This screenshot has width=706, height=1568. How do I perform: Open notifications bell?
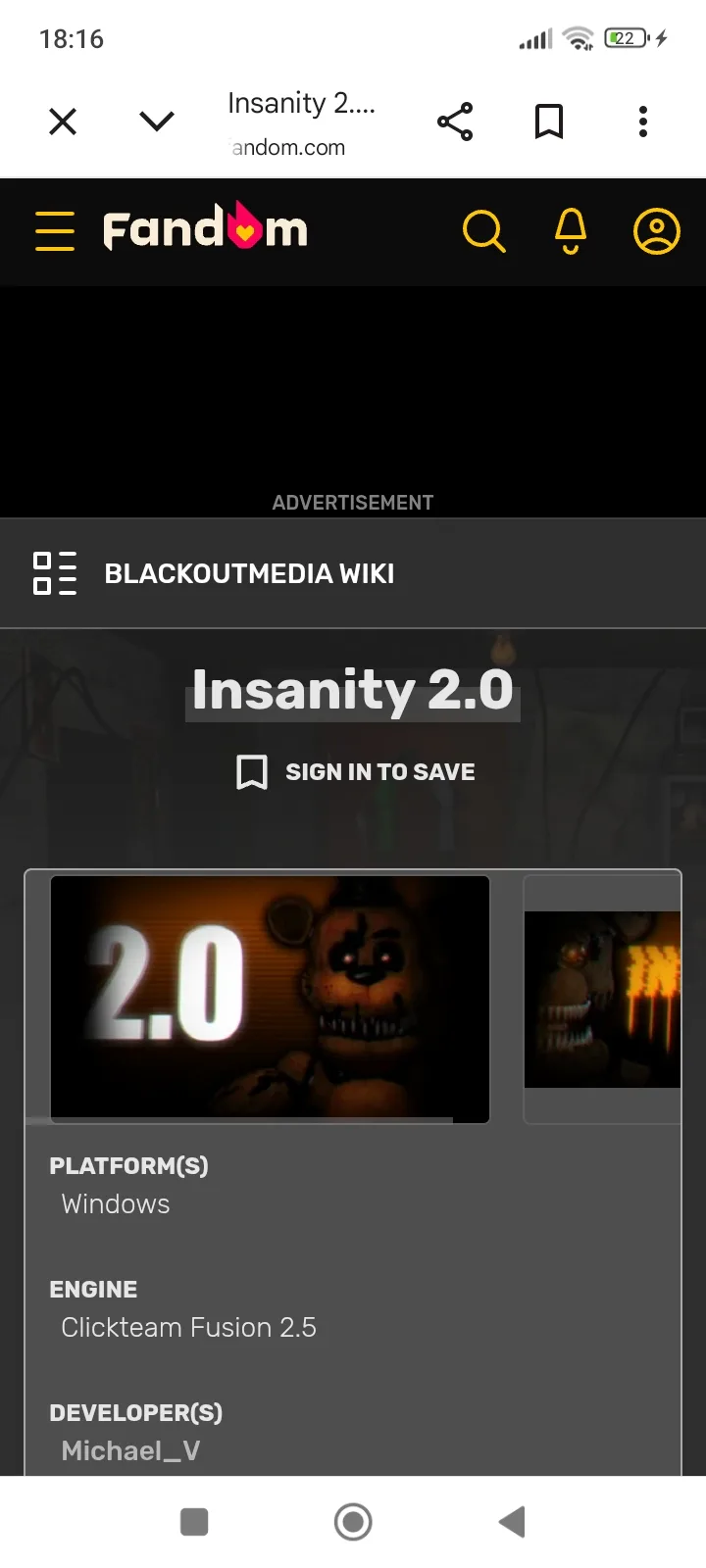pos(571,231)
